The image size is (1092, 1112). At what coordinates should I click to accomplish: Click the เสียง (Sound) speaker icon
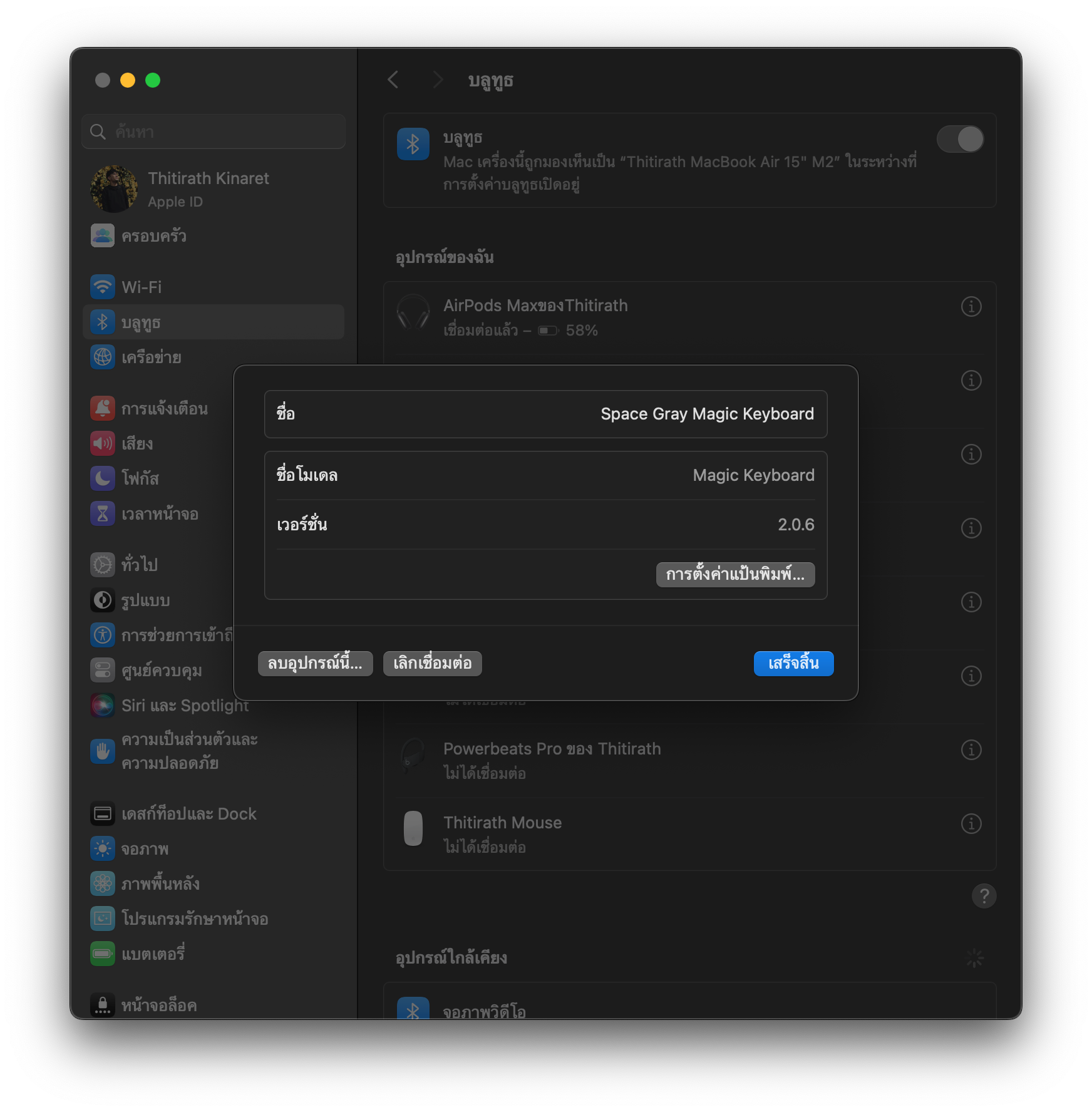pos(103,444)
